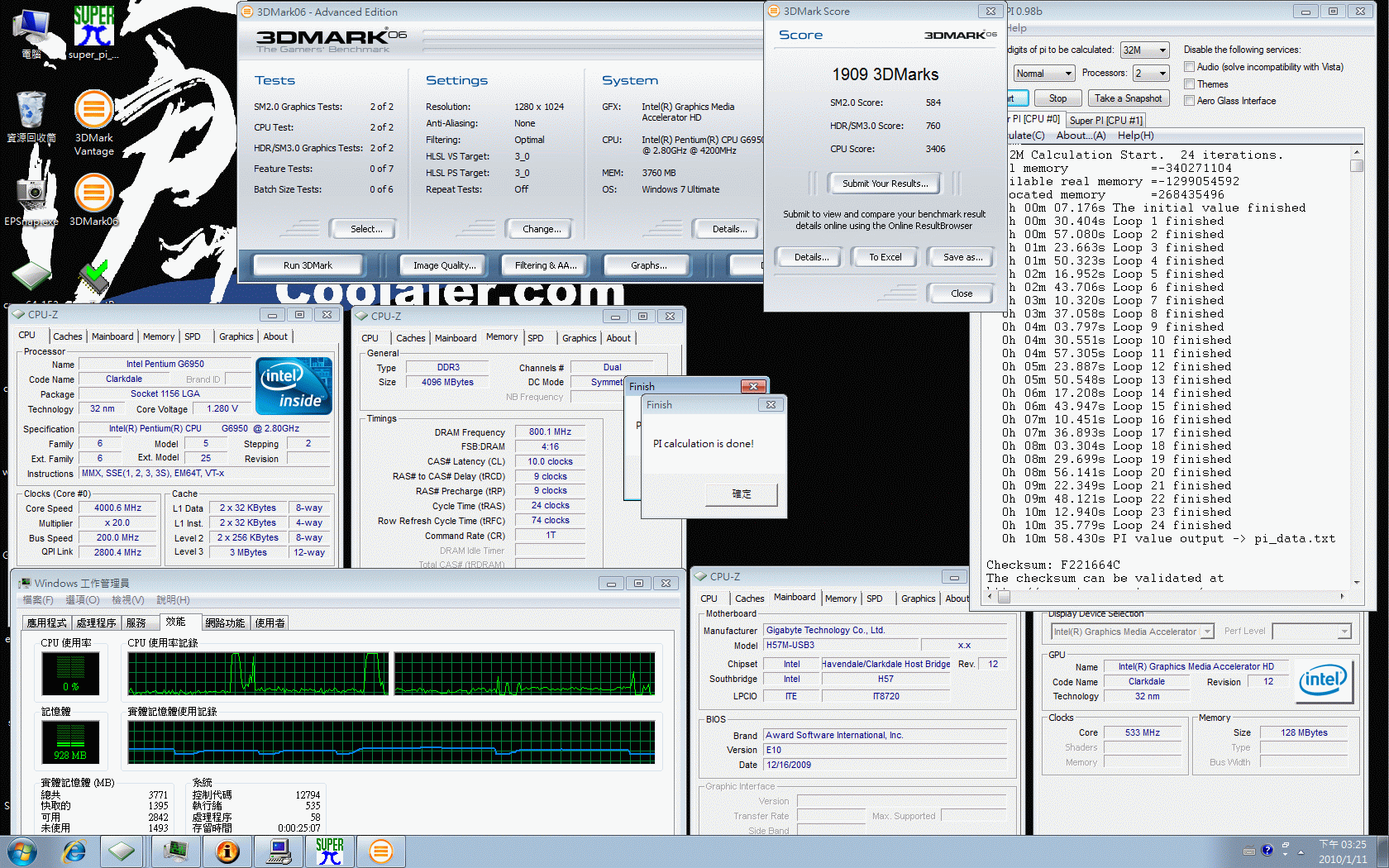Click the Intel inside logo in CPU-Z
The image size is (1389, 868).
point(294,386)
